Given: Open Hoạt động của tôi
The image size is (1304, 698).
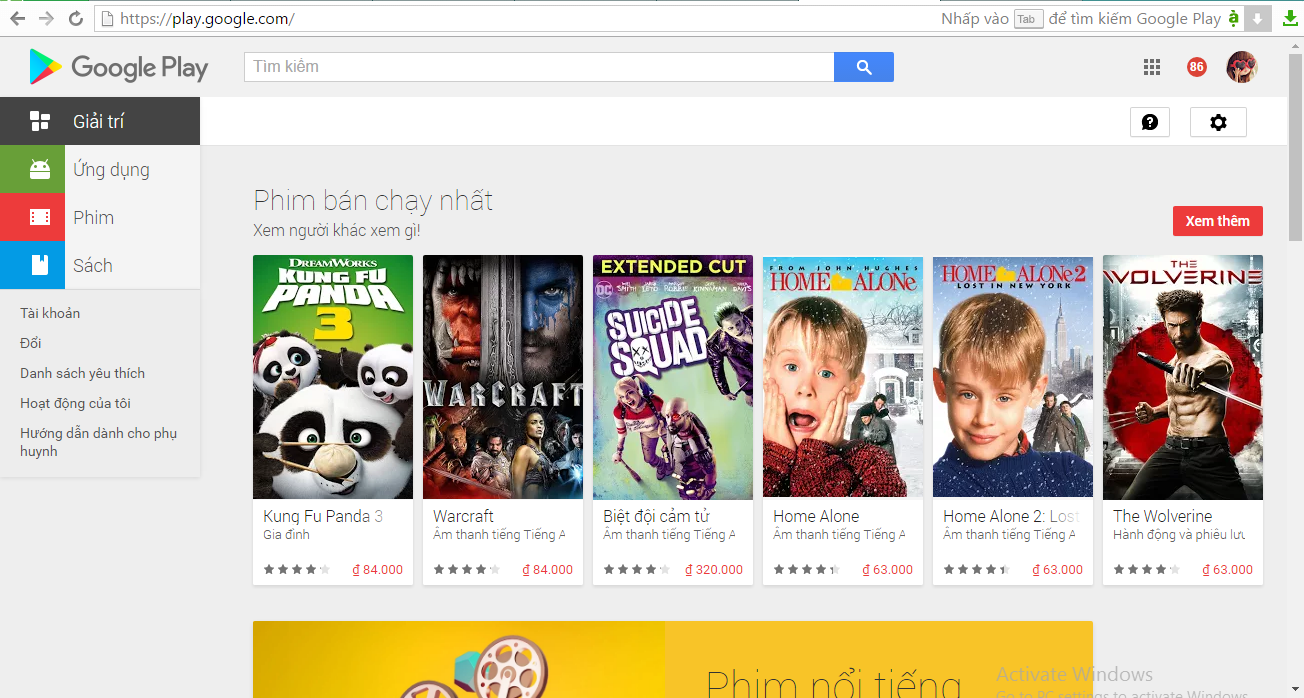Looking at the screenshot, I should (75, 403).
